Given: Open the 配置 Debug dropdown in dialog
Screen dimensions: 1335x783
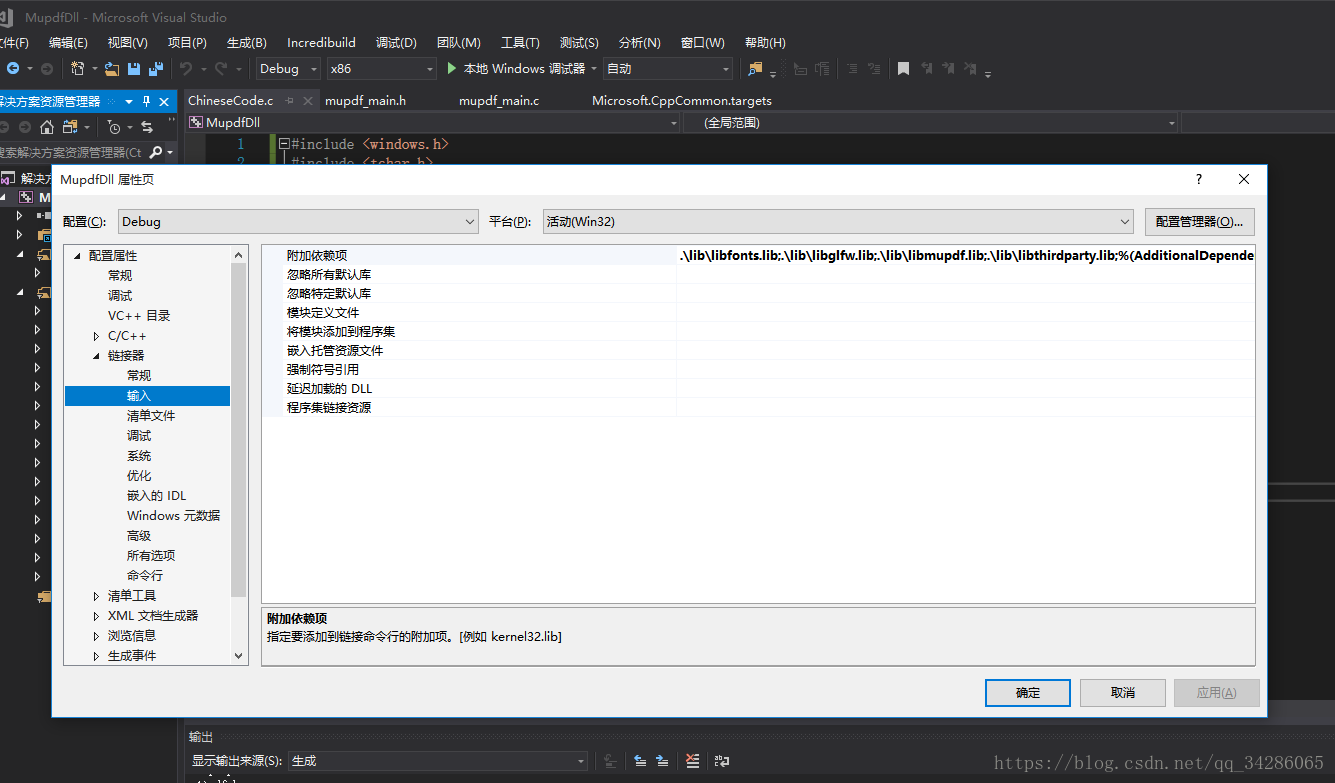Looking at the screenshot, I should click(x=298, y=221).
